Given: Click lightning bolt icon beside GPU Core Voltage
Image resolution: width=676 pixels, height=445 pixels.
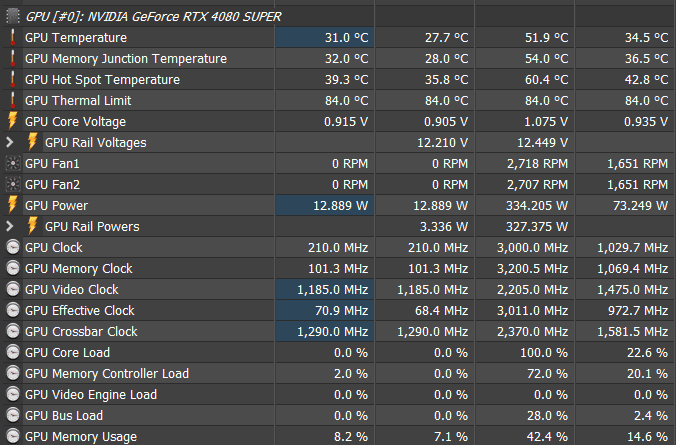Looking at the screenshot, I should 13,121.
